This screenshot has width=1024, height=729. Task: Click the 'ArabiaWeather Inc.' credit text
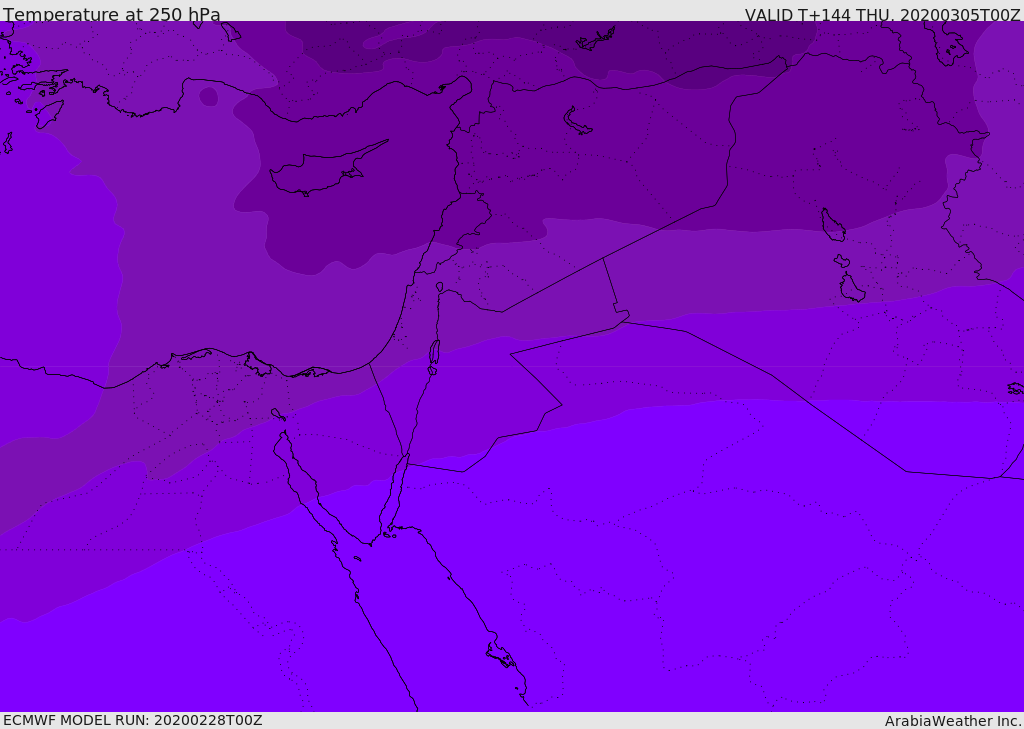point(952,721)
